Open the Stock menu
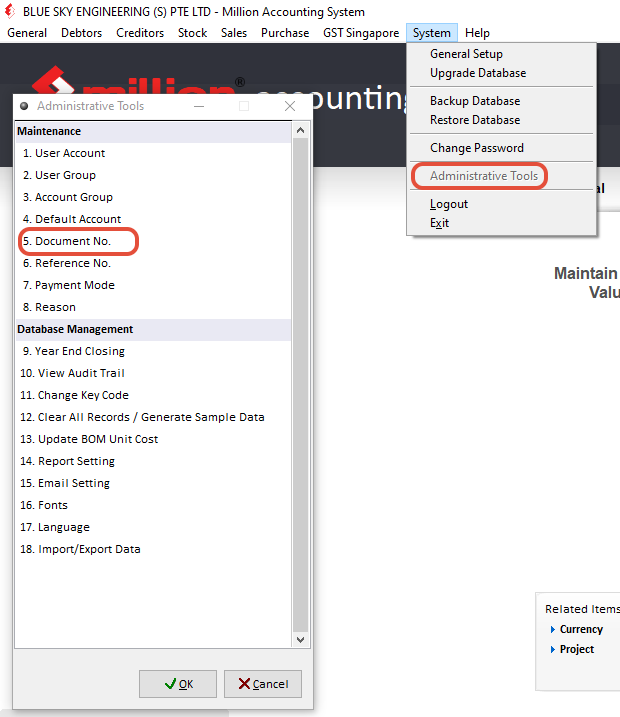The width and height of the screenshot is (620, 717). [x=192, y=33]
